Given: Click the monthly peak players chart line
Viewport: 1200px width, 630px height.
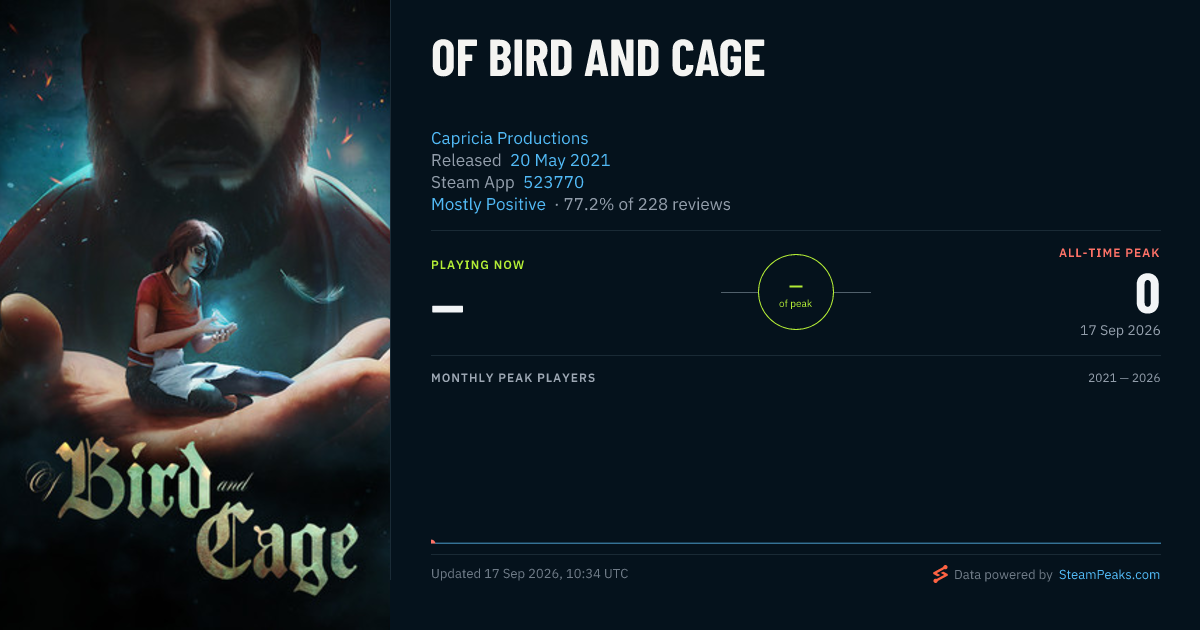Looking at the screenshot, I should 796,543.
